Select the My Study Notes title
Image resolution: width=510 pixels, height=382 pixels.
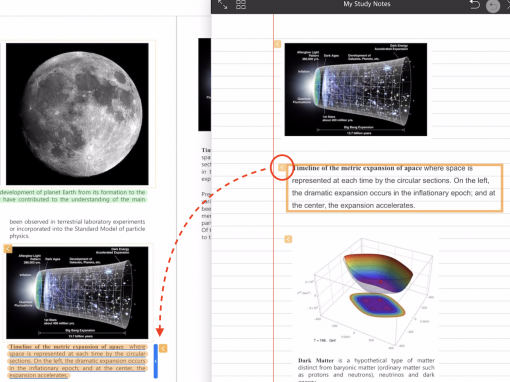[x=367, y=4]
